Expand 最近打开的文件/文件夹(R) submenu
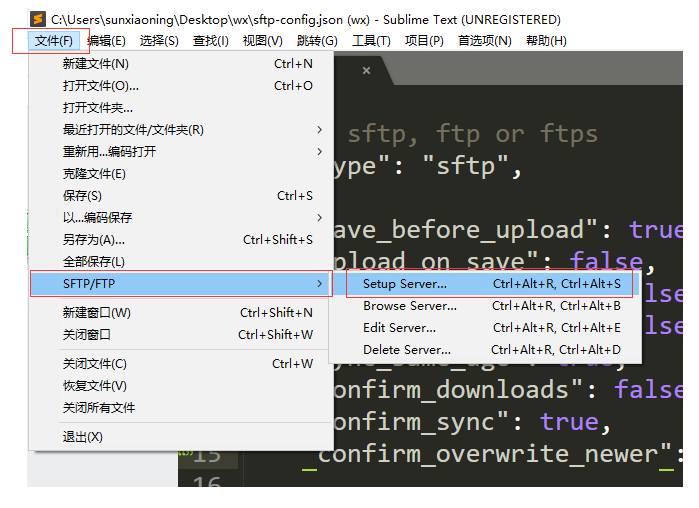Image resolution: width=699 pixels, height=508 pixels. pyautogui.click(x=181, y=130)
